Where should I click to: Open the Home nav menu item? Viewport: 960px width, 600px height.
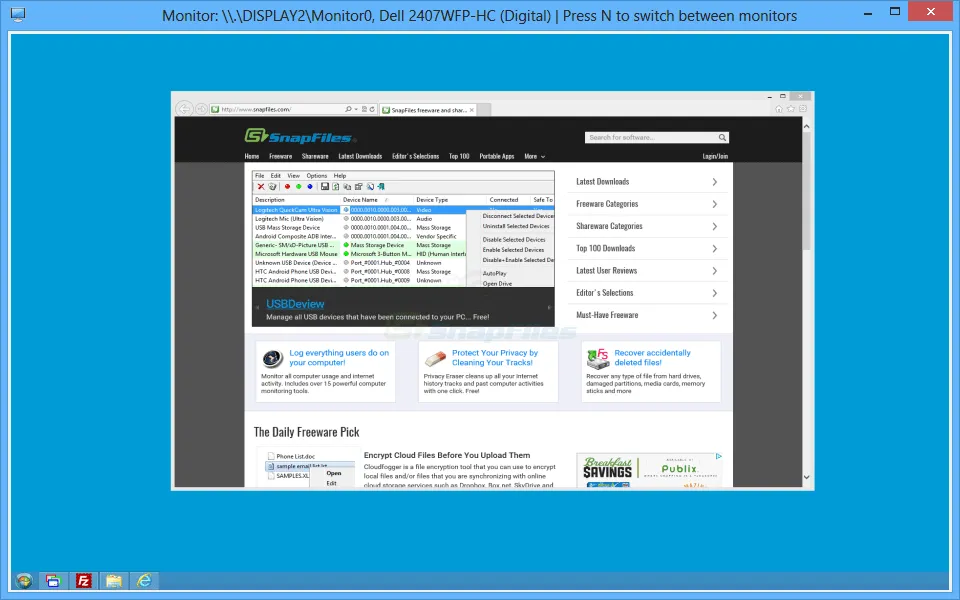(x=252, y=156)
